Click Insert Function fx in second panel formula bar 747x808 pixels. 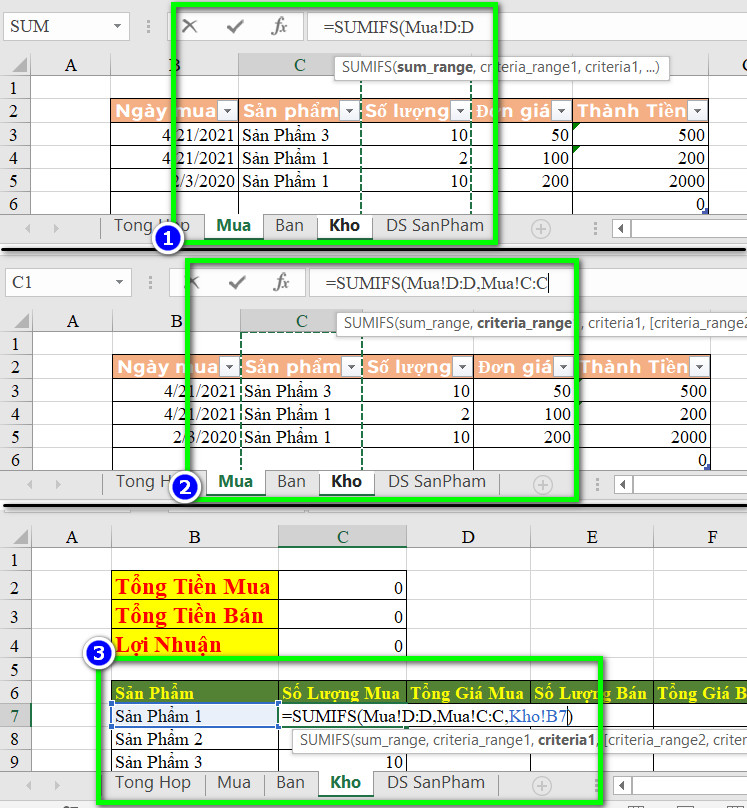[x=281, y=282]
